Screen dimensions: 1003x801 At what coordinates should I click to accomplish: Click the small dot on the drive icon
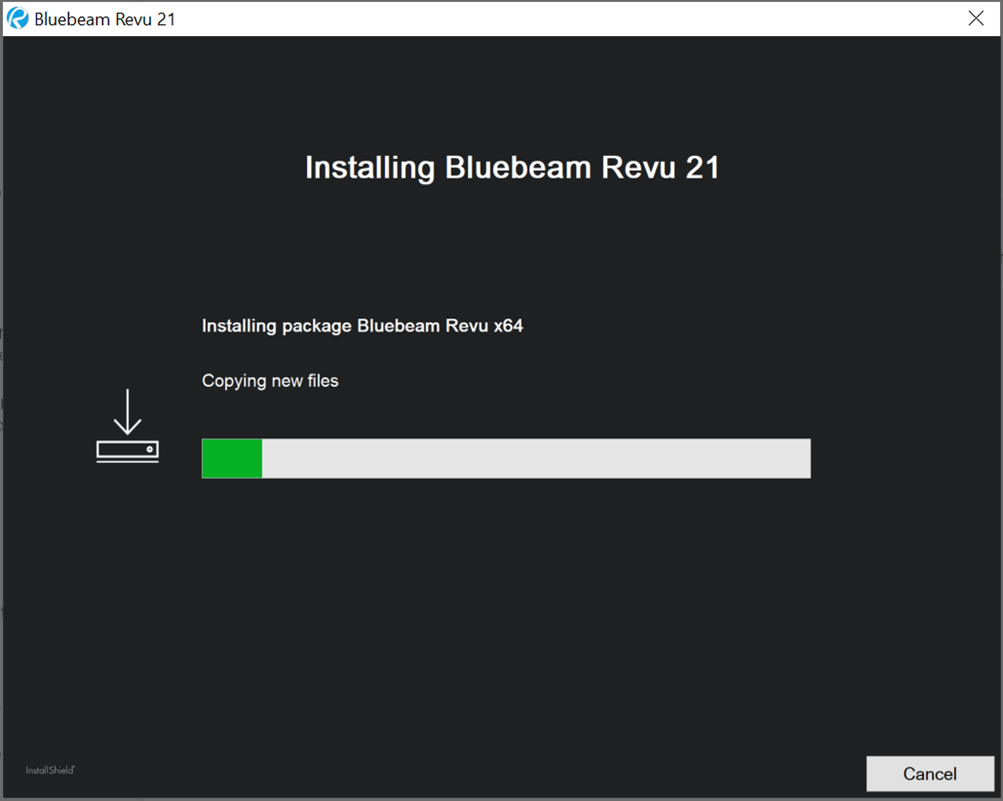point(150,451)
